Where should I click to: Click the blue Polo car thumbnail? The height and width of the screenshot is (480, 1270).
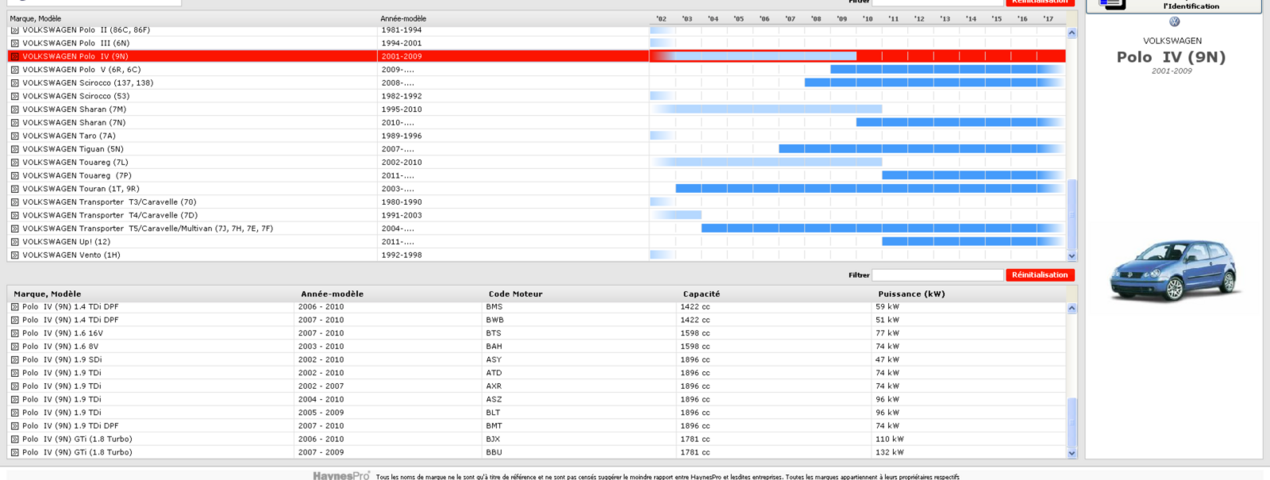[1174, 271]
